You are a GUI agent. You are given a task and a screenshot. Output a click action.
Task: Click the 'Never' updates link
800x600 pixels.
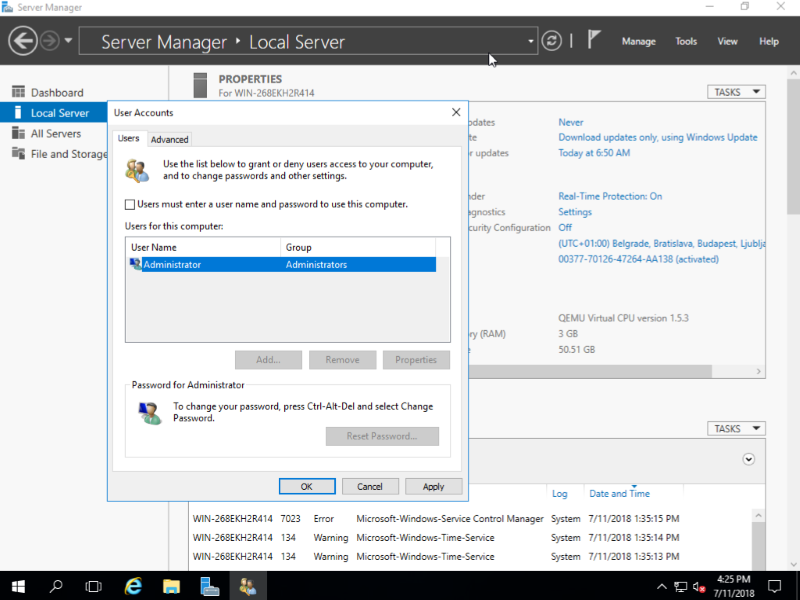coord(570,122)
